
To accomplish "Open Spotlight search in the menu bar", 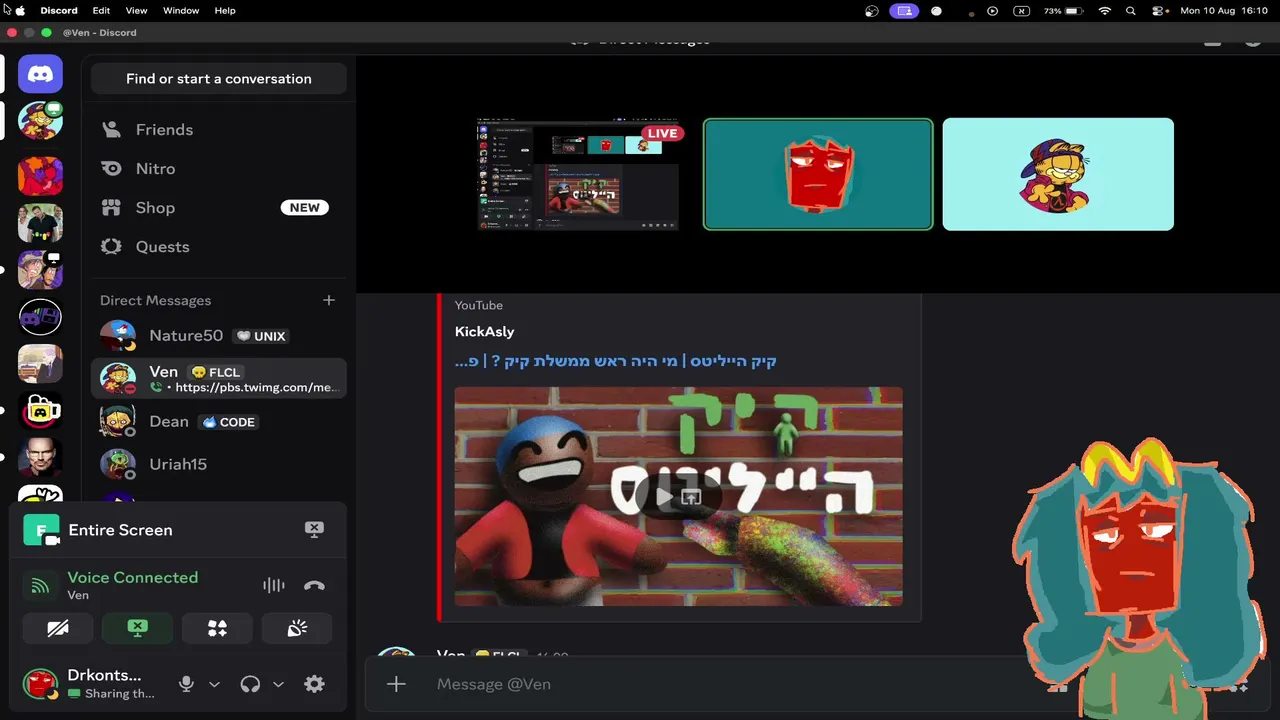I will [1131, 11].
